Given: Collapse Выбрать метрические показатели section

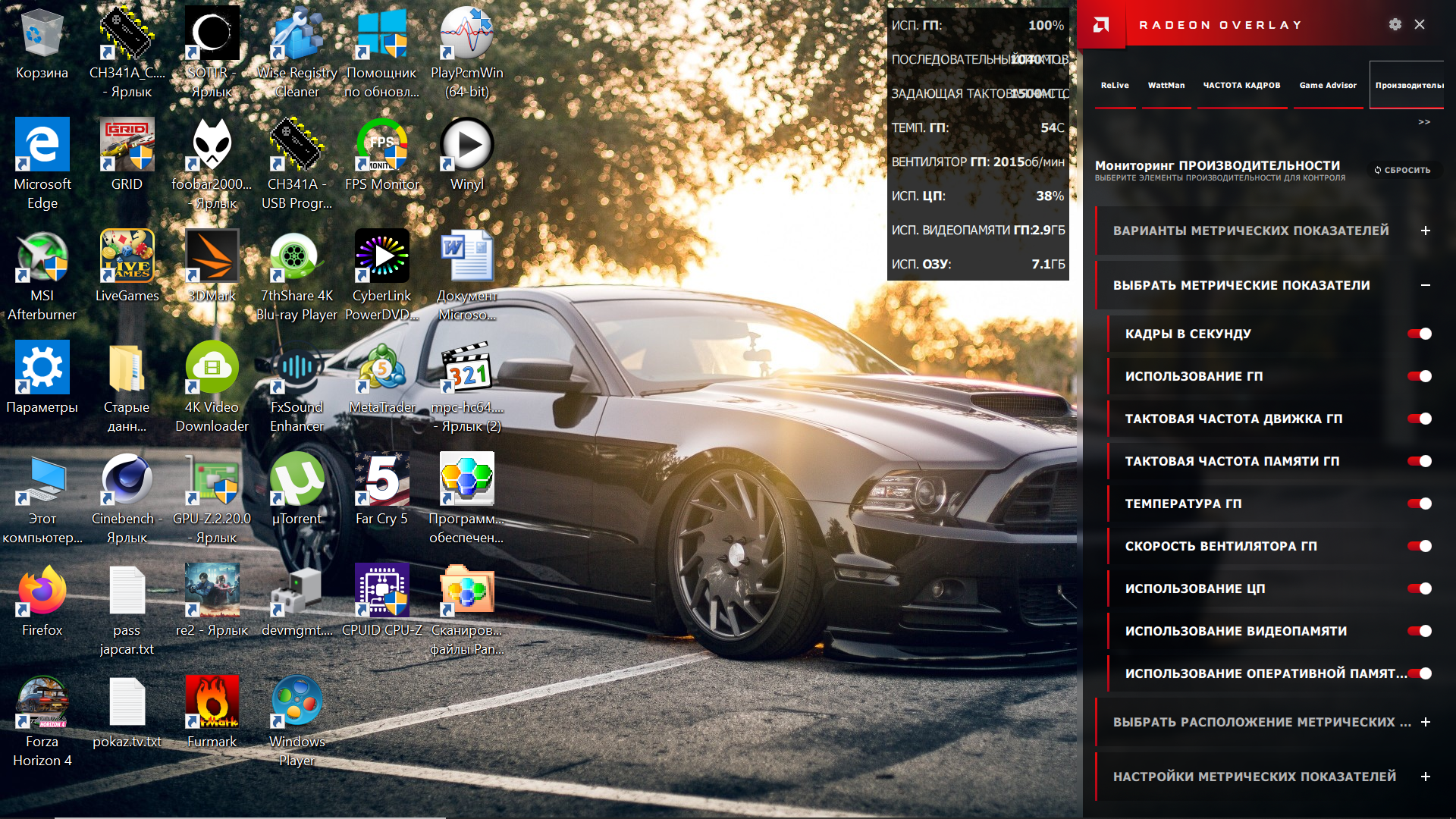Looking at the screenshot, I should click(x=1425, y=285).
